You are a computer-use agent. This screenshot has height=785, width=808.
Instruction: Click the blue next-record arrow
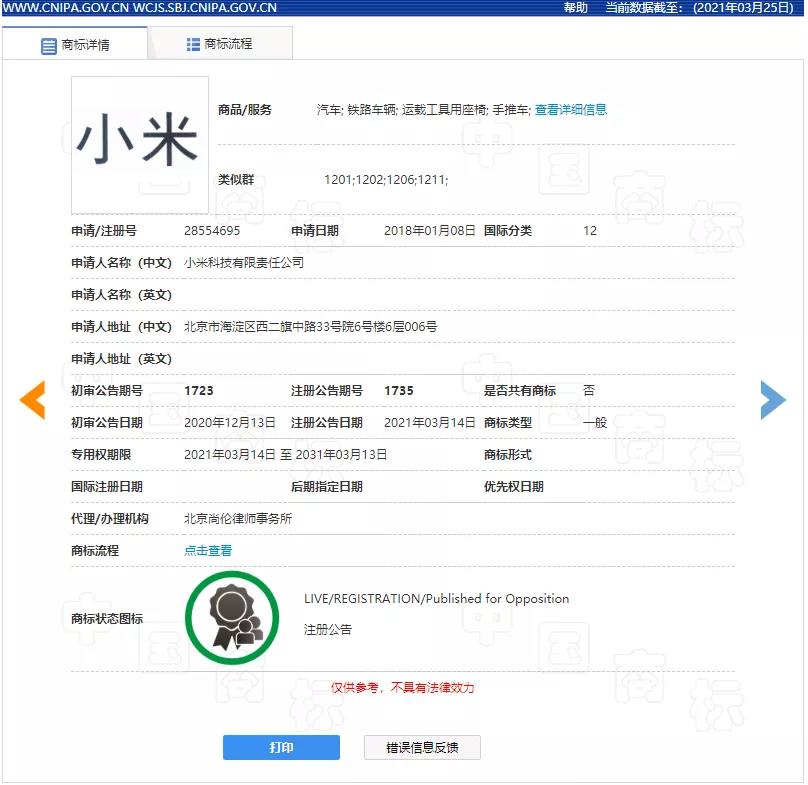[772, 400]
